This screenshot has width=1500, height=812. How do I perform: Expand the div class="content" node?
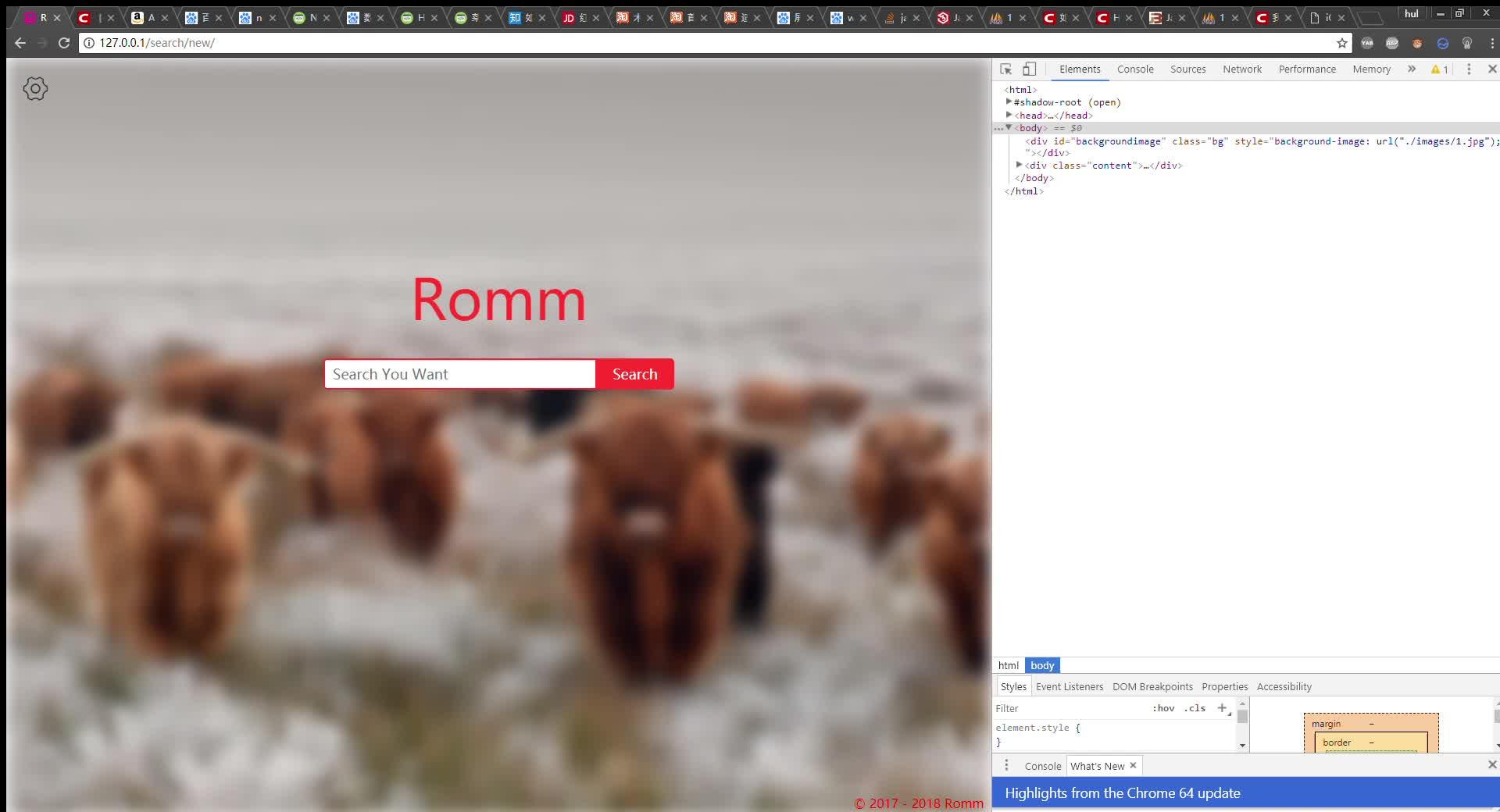click(1019, 165)
